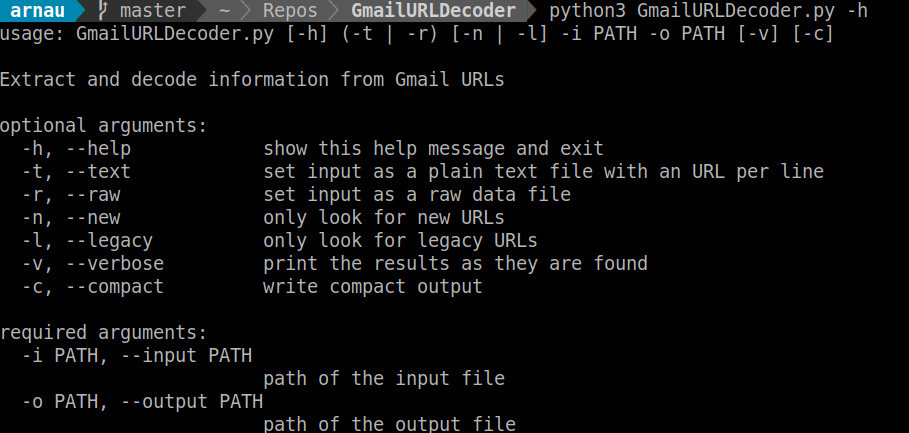The width and height of the screenshot is (909, 433).
Task: Click the '-v, --verbose' option flag
Action: pos(92,264)
